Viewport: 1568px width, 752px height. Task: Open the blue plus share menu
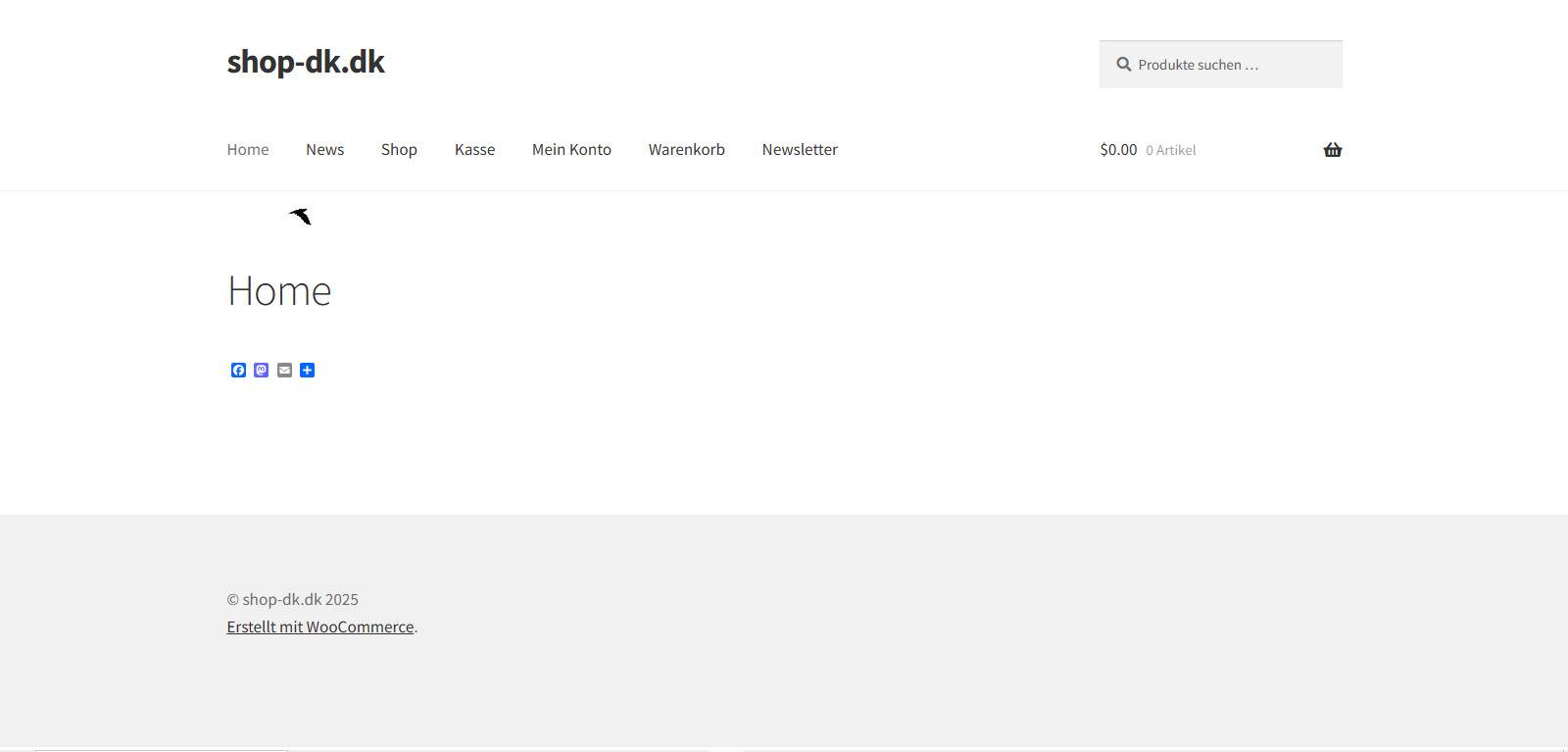(x=307, y=370)
